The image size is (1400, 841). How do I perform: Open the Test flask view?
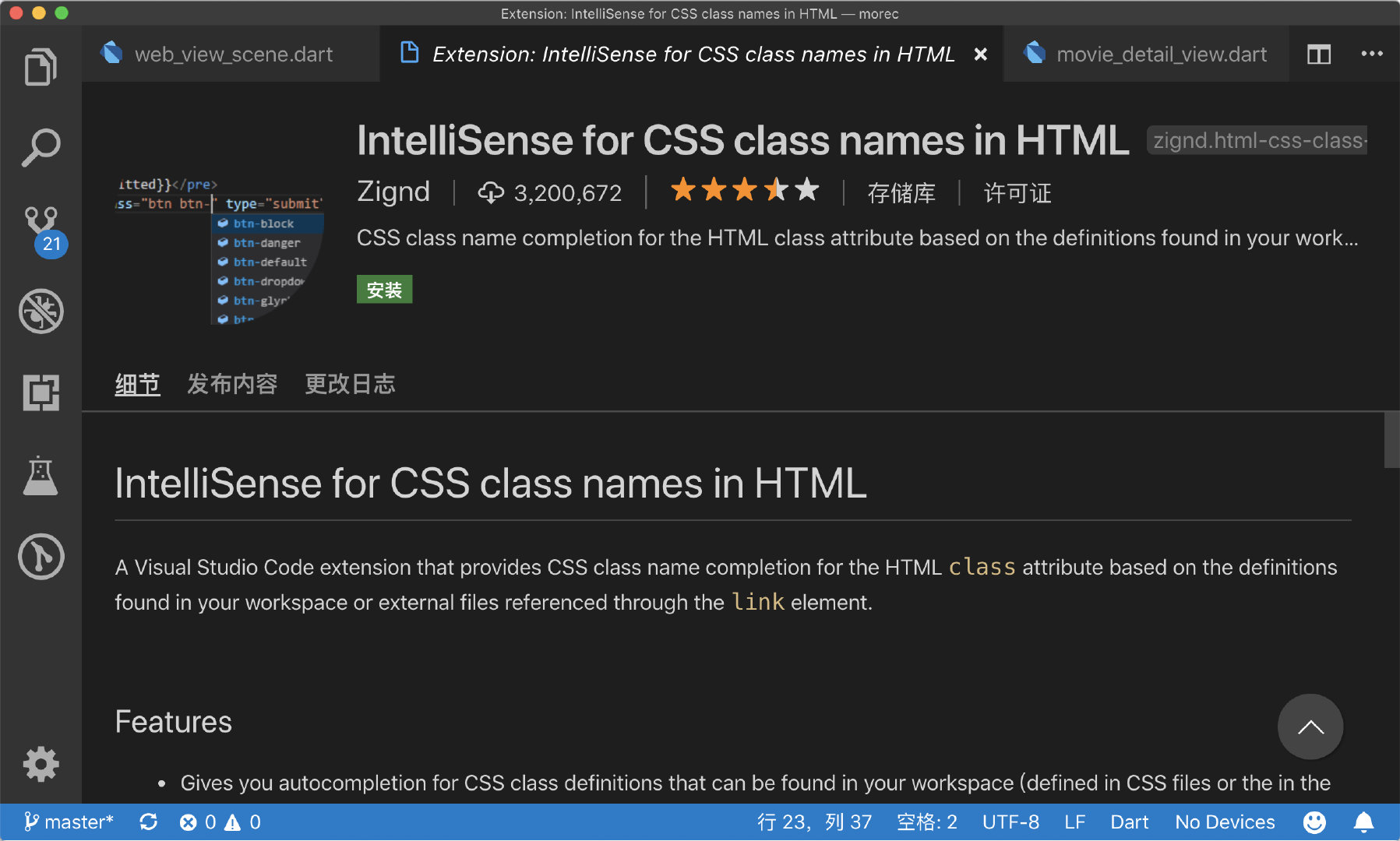coord(41,475)
